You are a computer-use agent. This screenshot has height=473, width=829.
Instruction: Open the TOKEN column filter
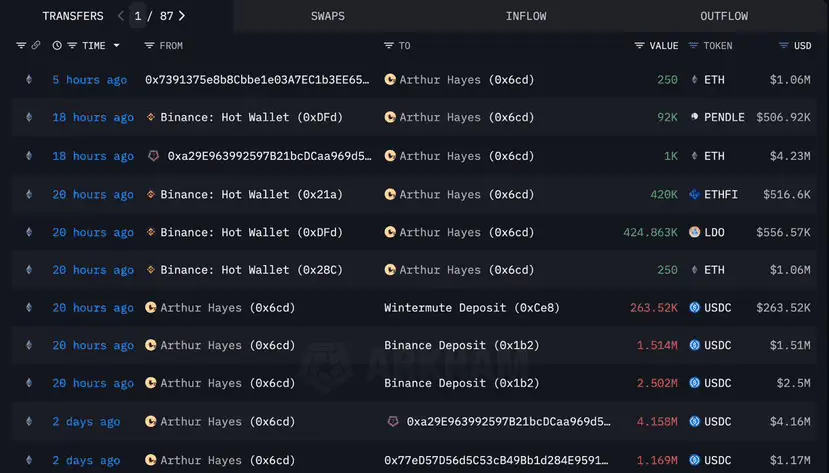click(693, 45)
